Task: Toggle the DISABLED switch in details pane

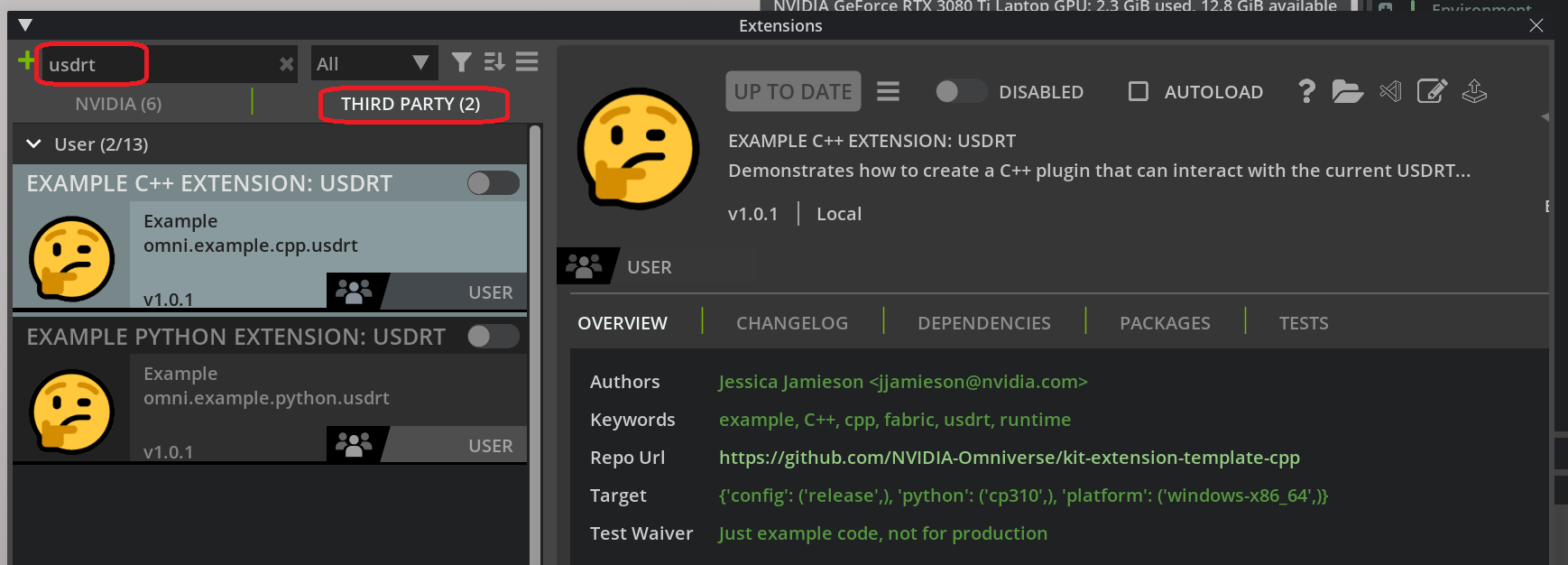Action: point(961,91)
